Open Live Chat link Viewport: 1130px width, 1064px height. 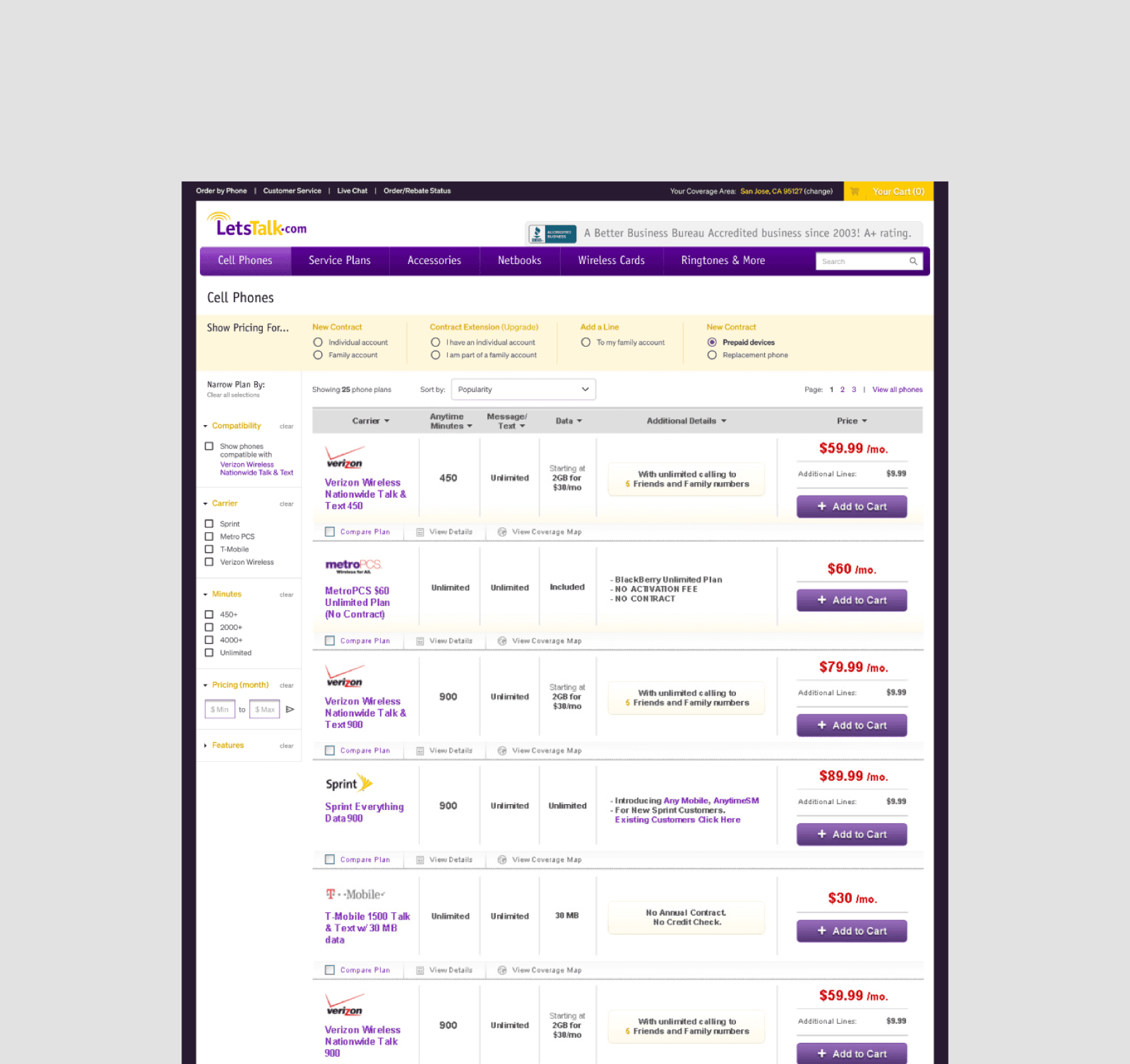(x=352, y=191)
